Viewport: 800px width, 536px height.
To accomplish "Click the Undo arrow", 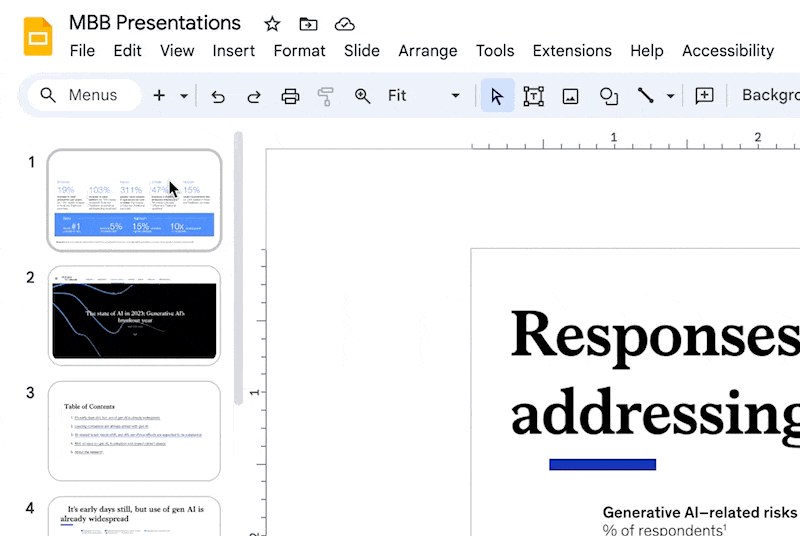I will pyautogui.click(x=218, y=96).
